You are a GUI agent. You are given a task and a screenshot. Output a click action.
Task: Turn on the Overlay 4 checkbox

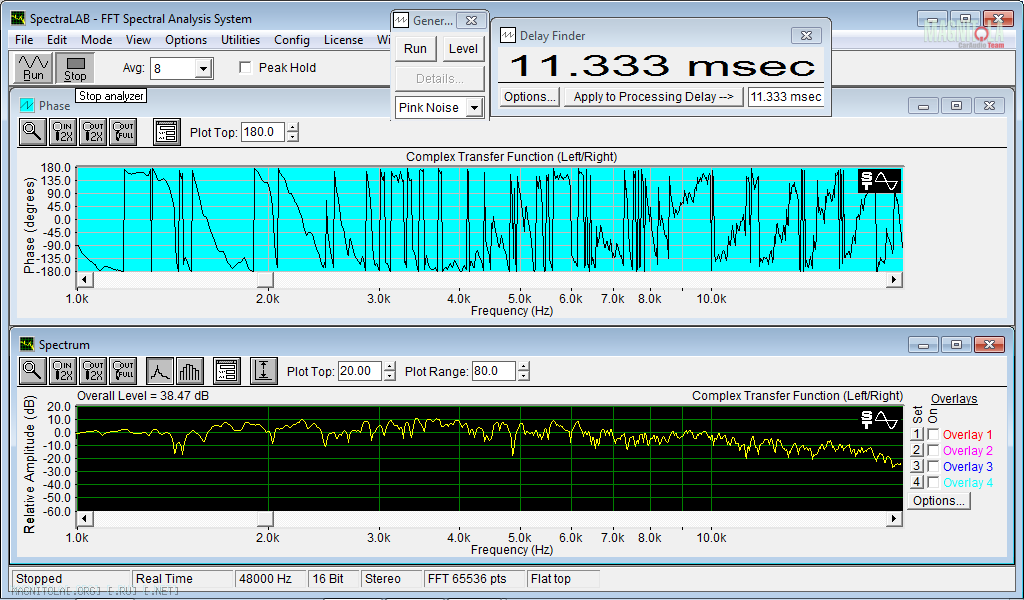[933, 482]
